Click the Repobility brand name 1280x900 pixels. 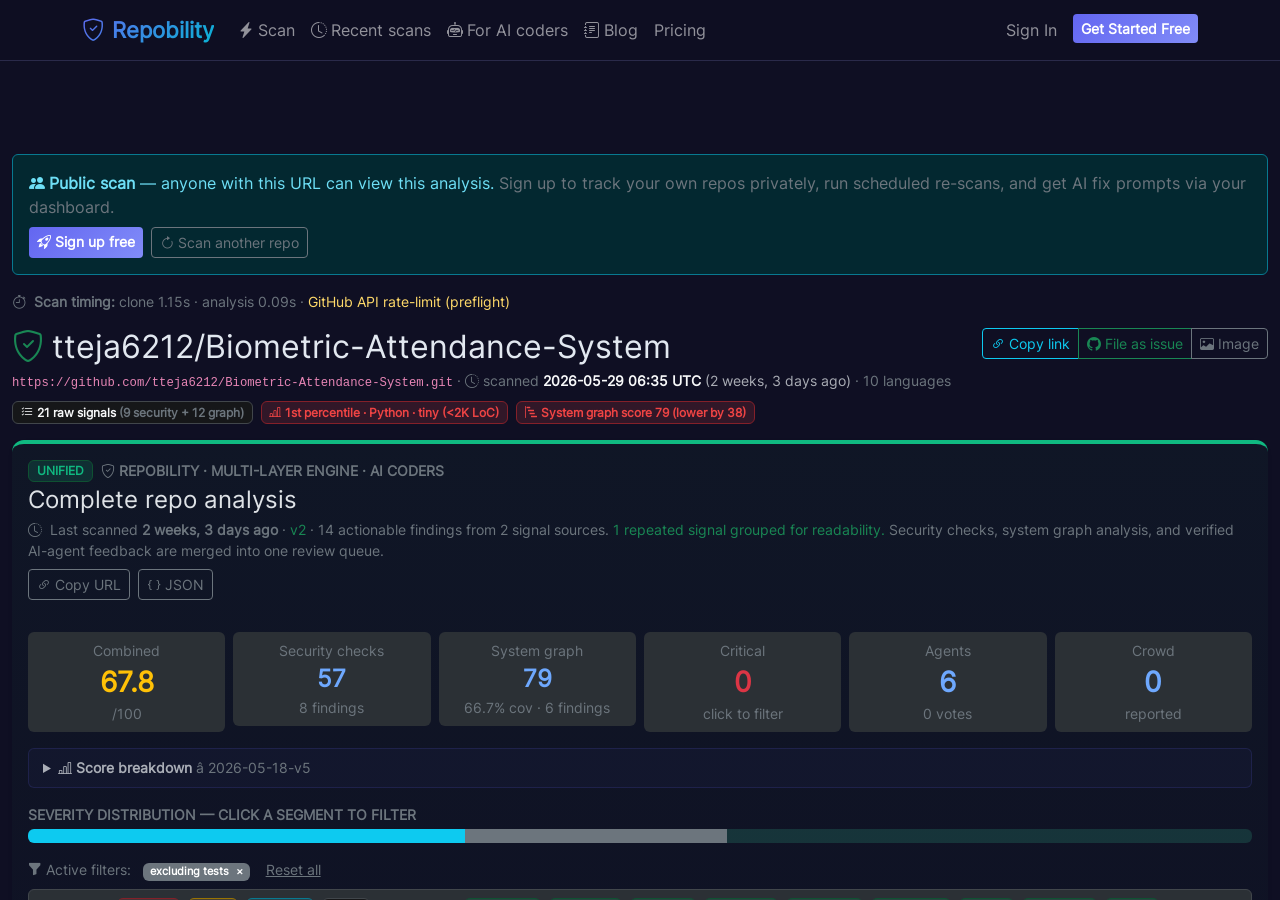(163, 30)
